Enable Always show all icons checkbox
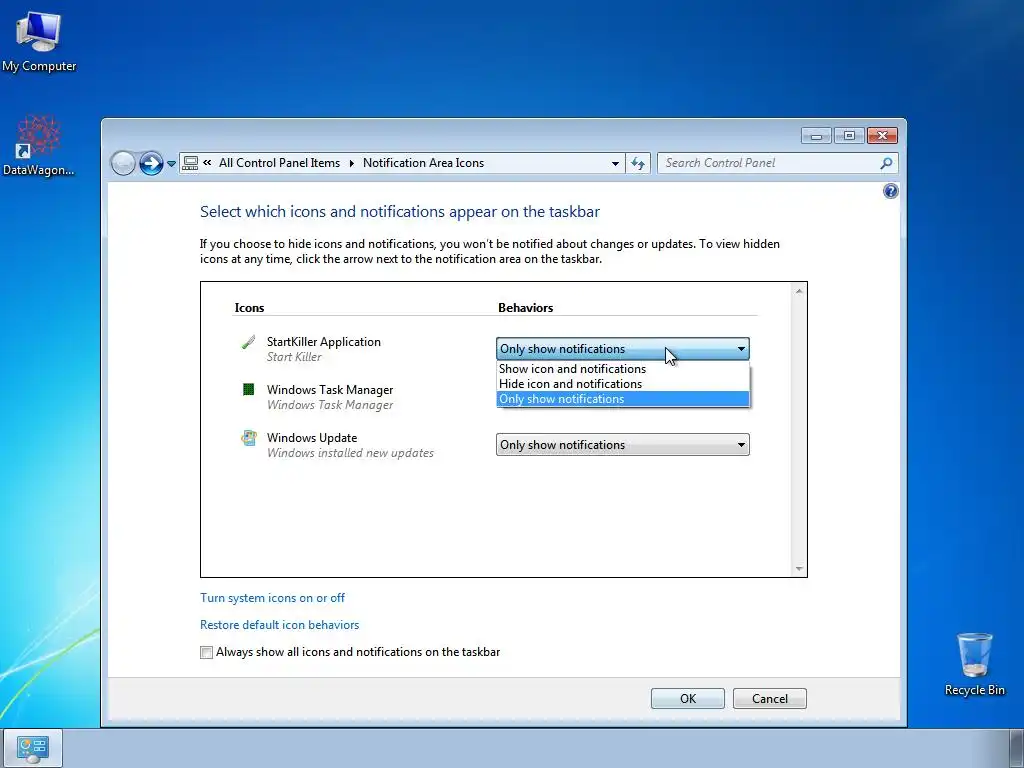The image size is (1024, 768). [x=206, y=652]
